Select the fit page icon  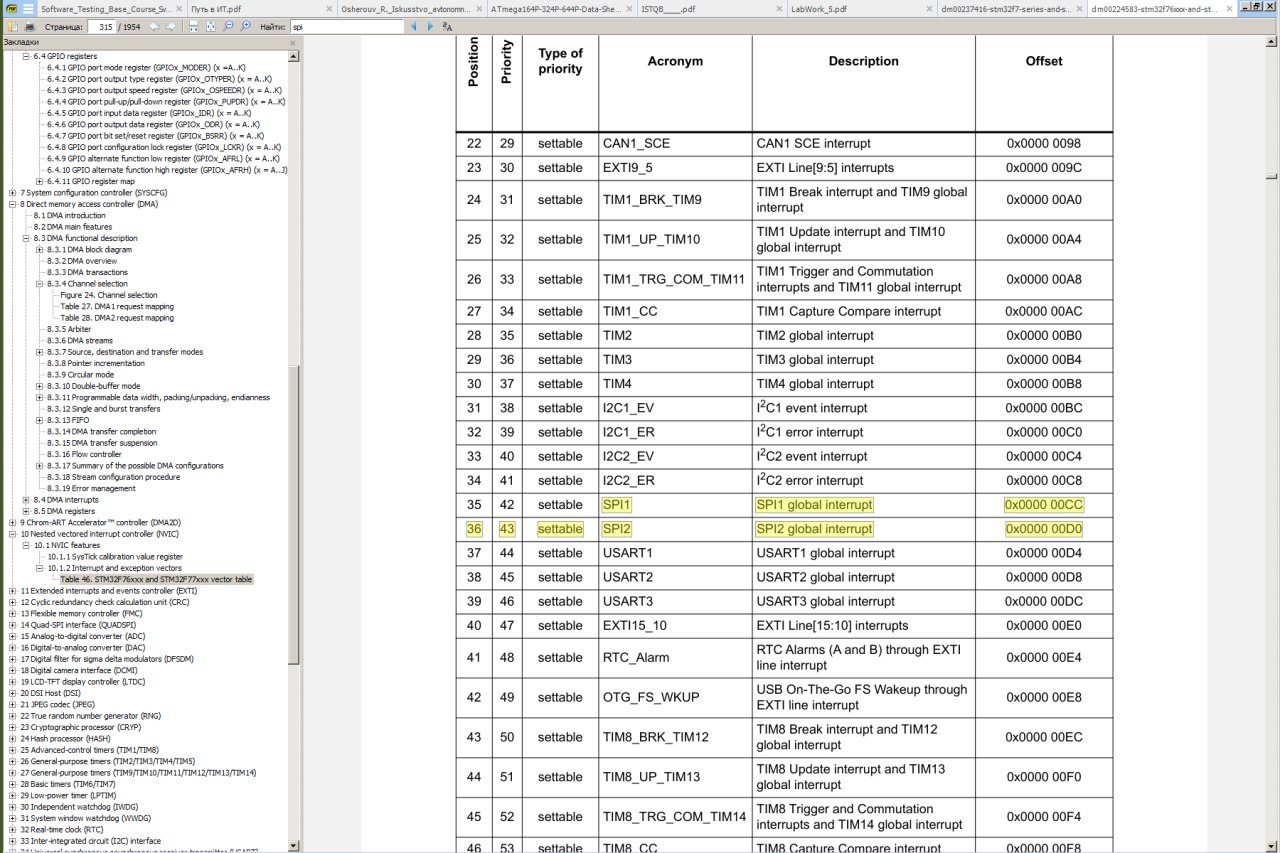pos(211,26)
